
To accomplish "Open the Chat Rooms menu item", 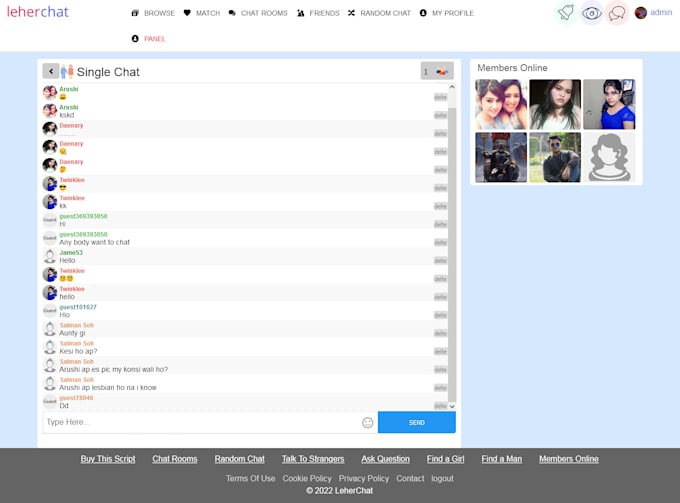I will pos(258,13).
